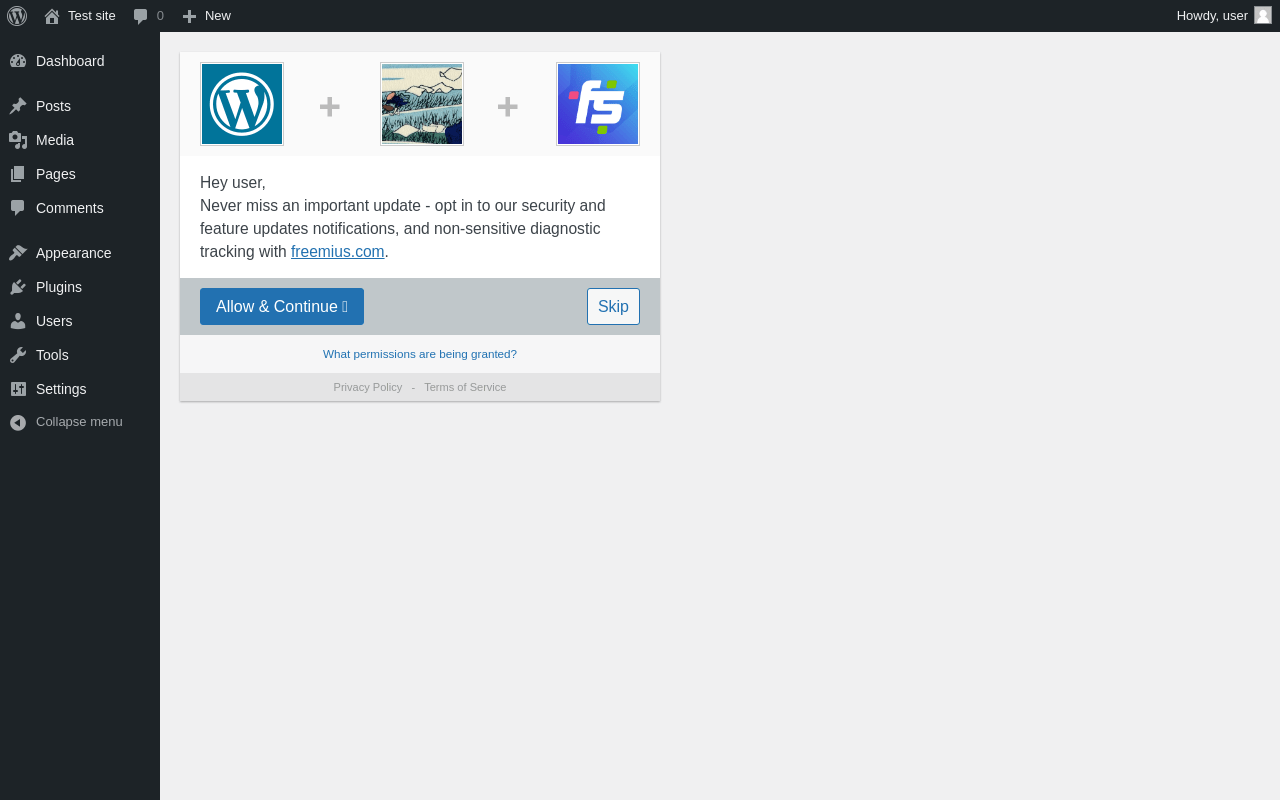Click the Plugins plug icon
The height and width of the screenshot is (800, 1280).
tap(18, 287)
